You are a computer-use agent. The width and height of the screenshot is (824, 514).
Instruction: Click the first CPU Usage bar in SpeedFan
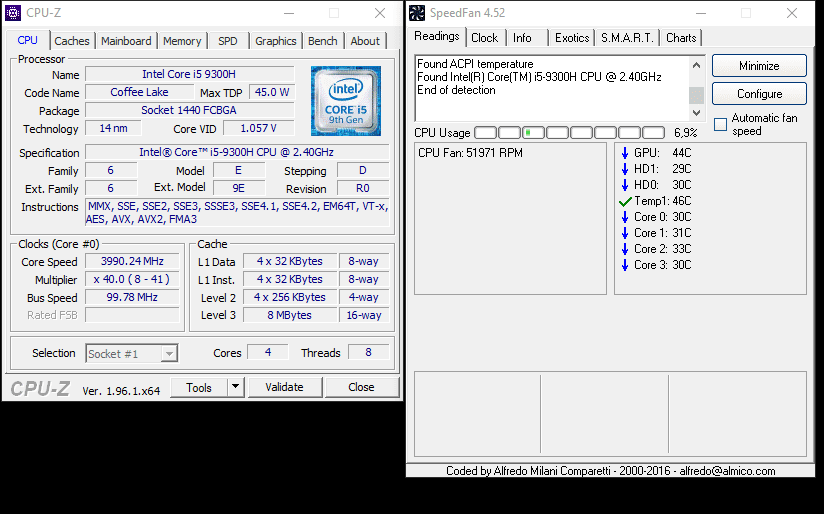click(x=485, y=132)
